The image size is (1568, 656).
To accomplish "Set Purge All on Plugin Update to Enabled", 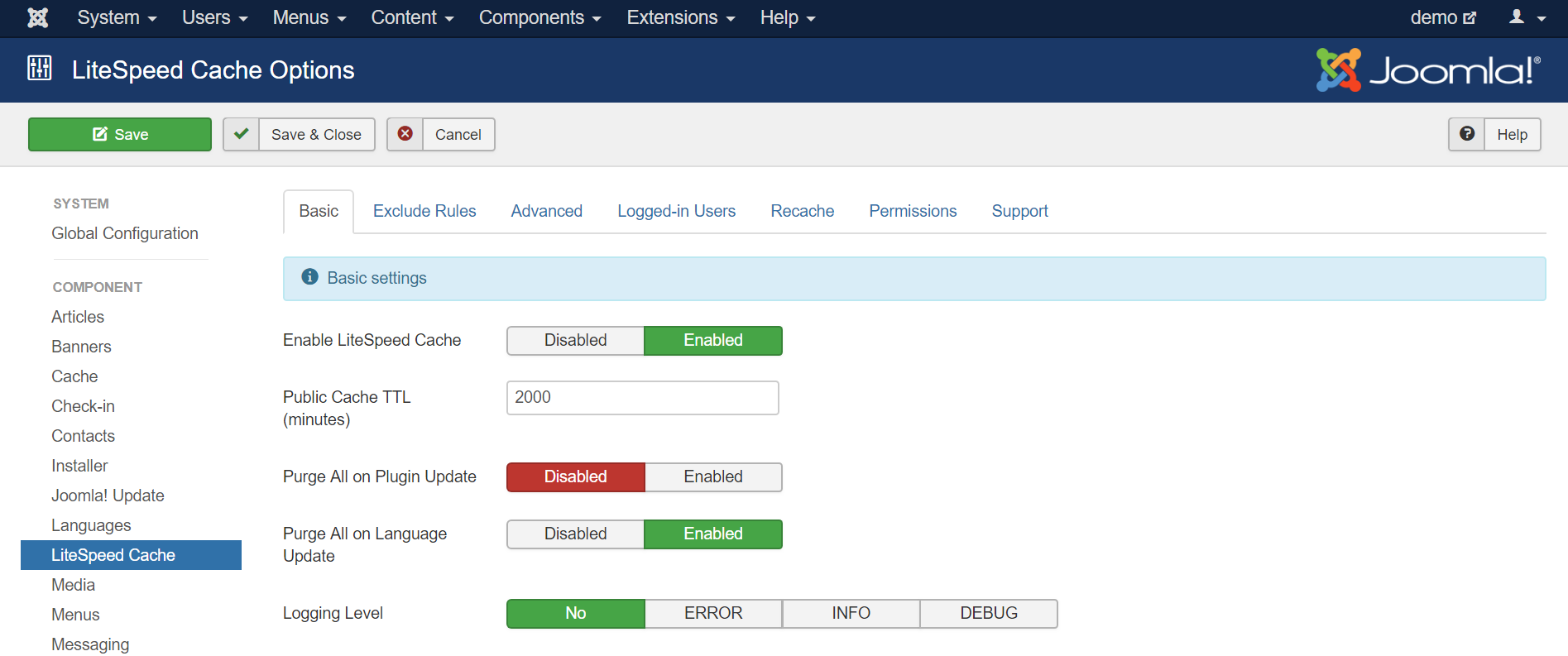I will pyautogui.click(x=713, y=476).
